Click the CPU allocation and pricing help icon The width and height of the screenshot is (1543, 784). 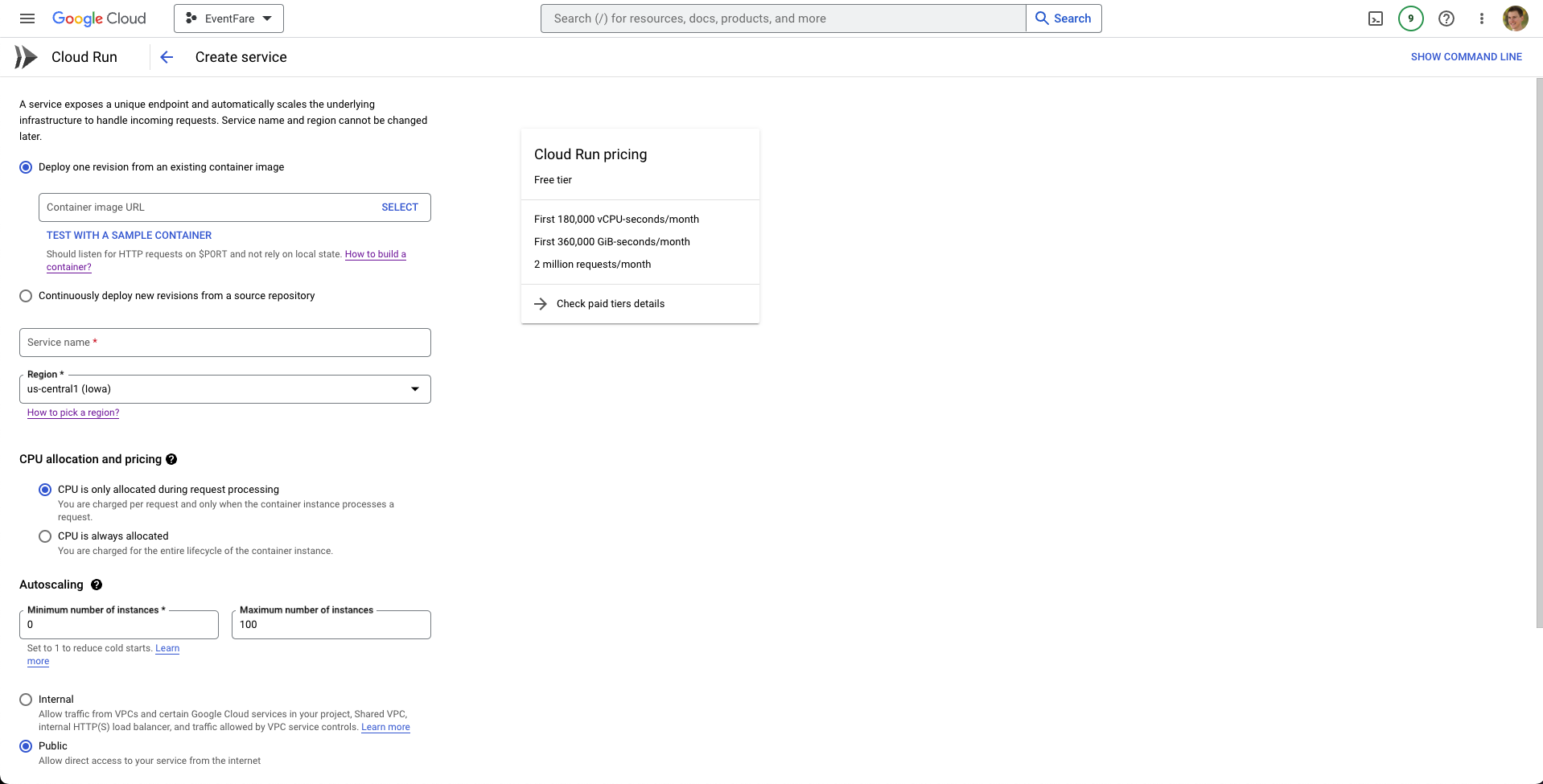pyautogui.click(x=171, y=459)
